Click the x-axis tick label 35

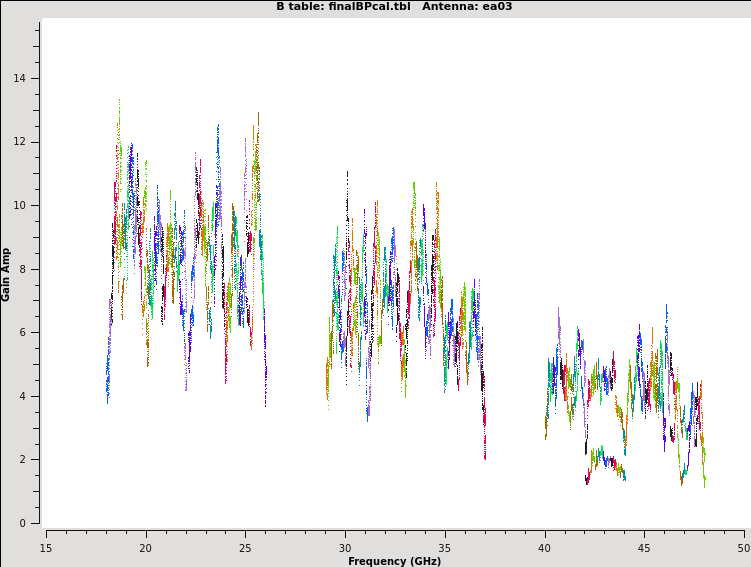click(x=445, y=548)
